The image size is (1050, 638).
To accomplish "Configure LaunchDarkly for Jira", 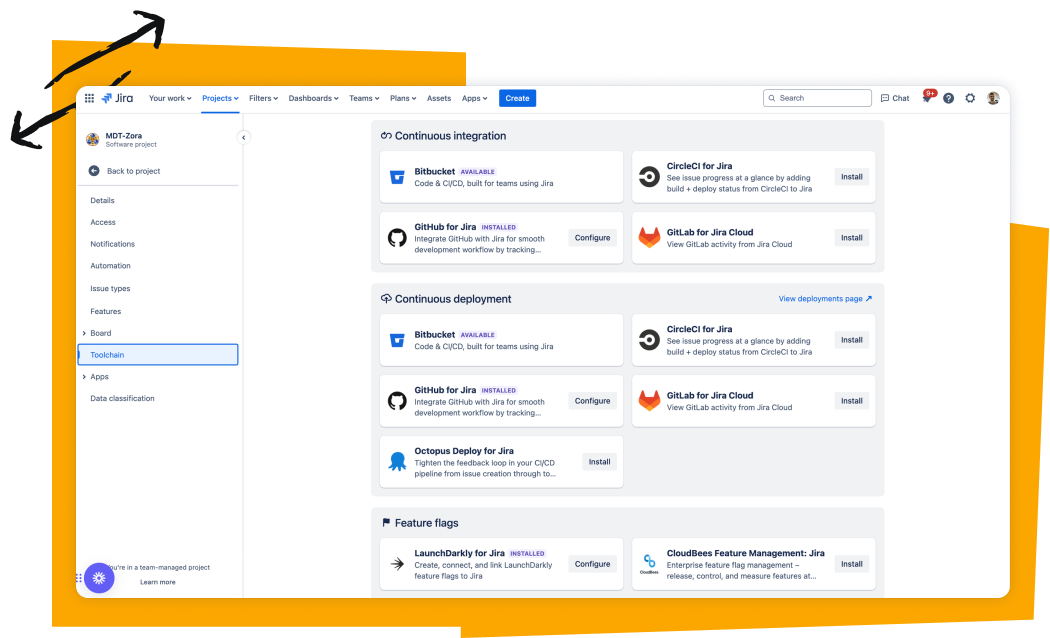I will 592,564.
